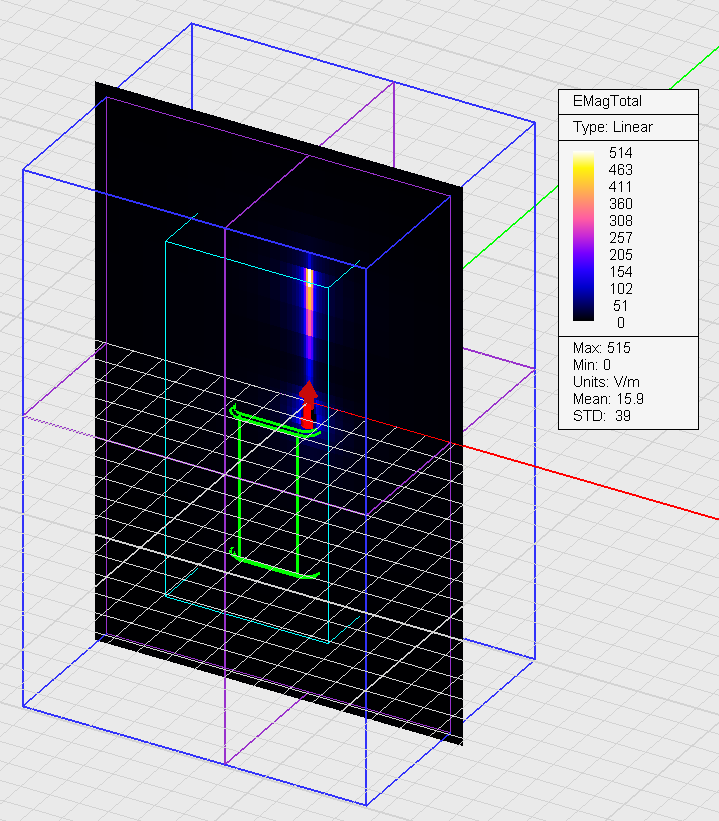The height and width of the screenshot is (821, 719).
Task: Click the STD: 39 statistic
Action: pyautogui.click(x=600, y=416)
